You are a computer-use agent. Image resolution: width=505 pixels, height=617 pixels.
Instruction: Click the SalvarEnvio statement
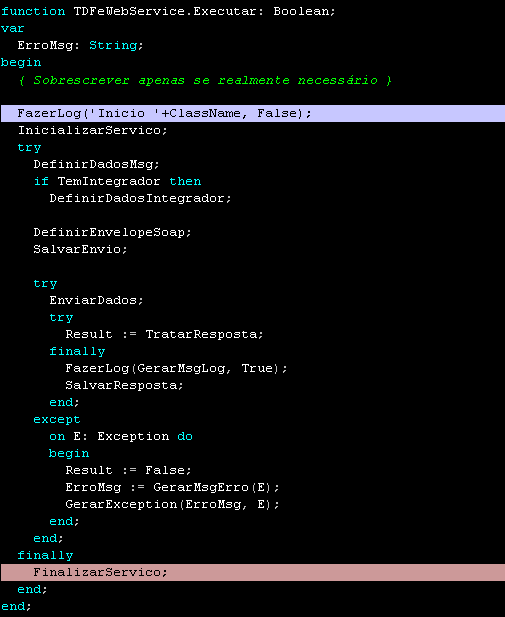[80, 249]
